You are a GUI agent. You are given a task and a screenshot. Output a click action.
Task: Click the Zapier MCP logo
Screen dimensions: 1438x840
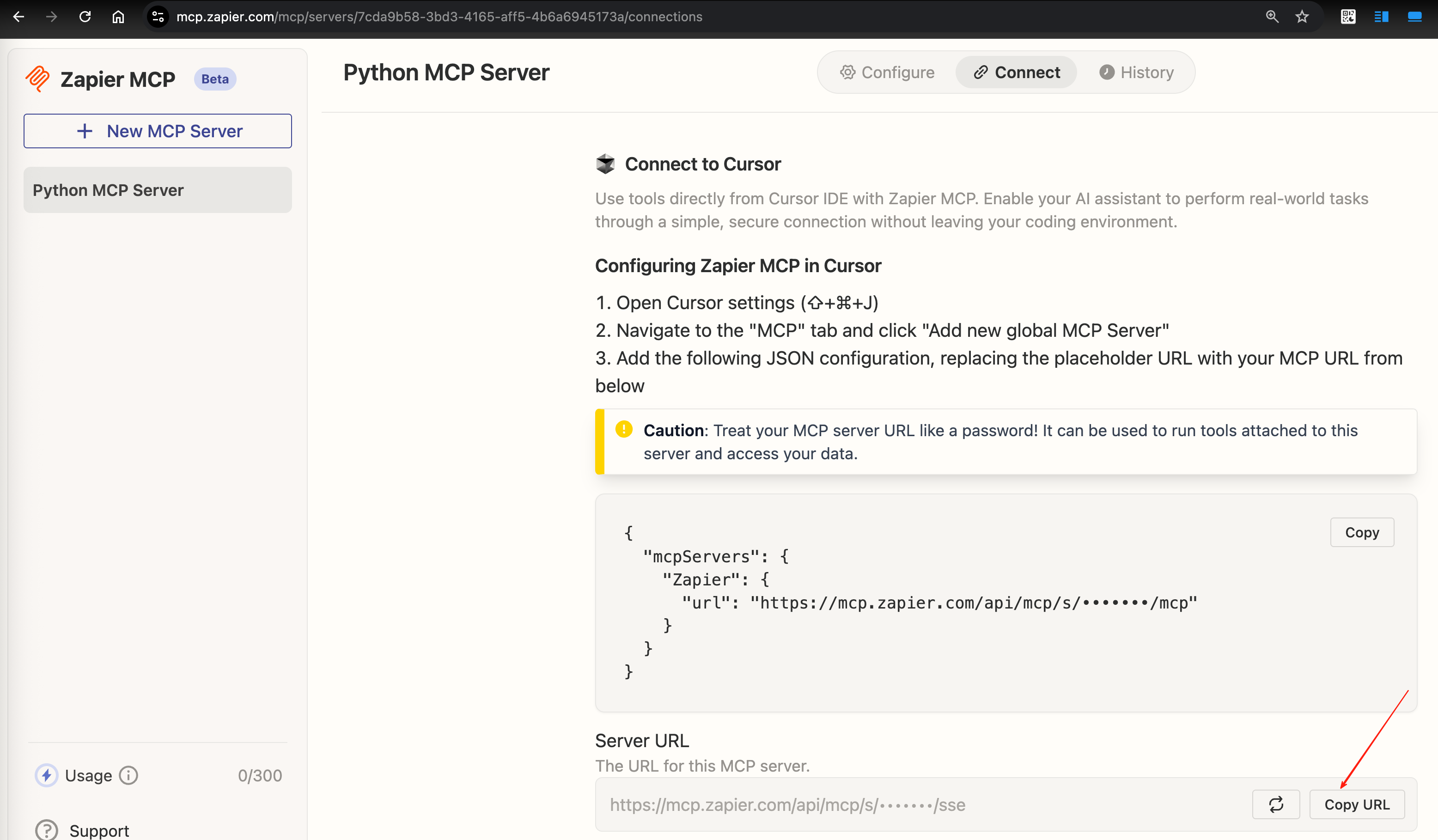coord(38,79)
